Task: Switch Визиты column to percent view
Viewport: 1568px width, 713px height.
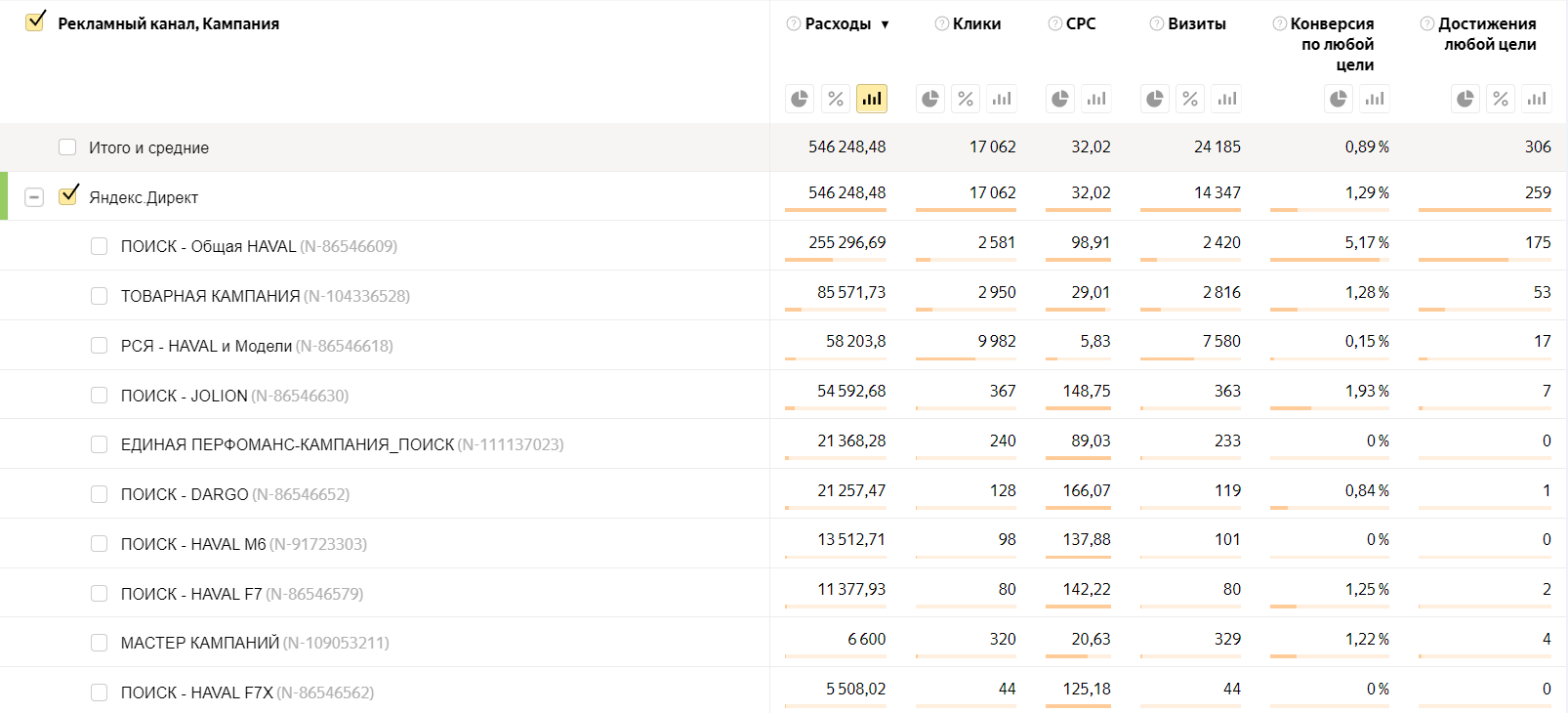Action: (1190, 99)
